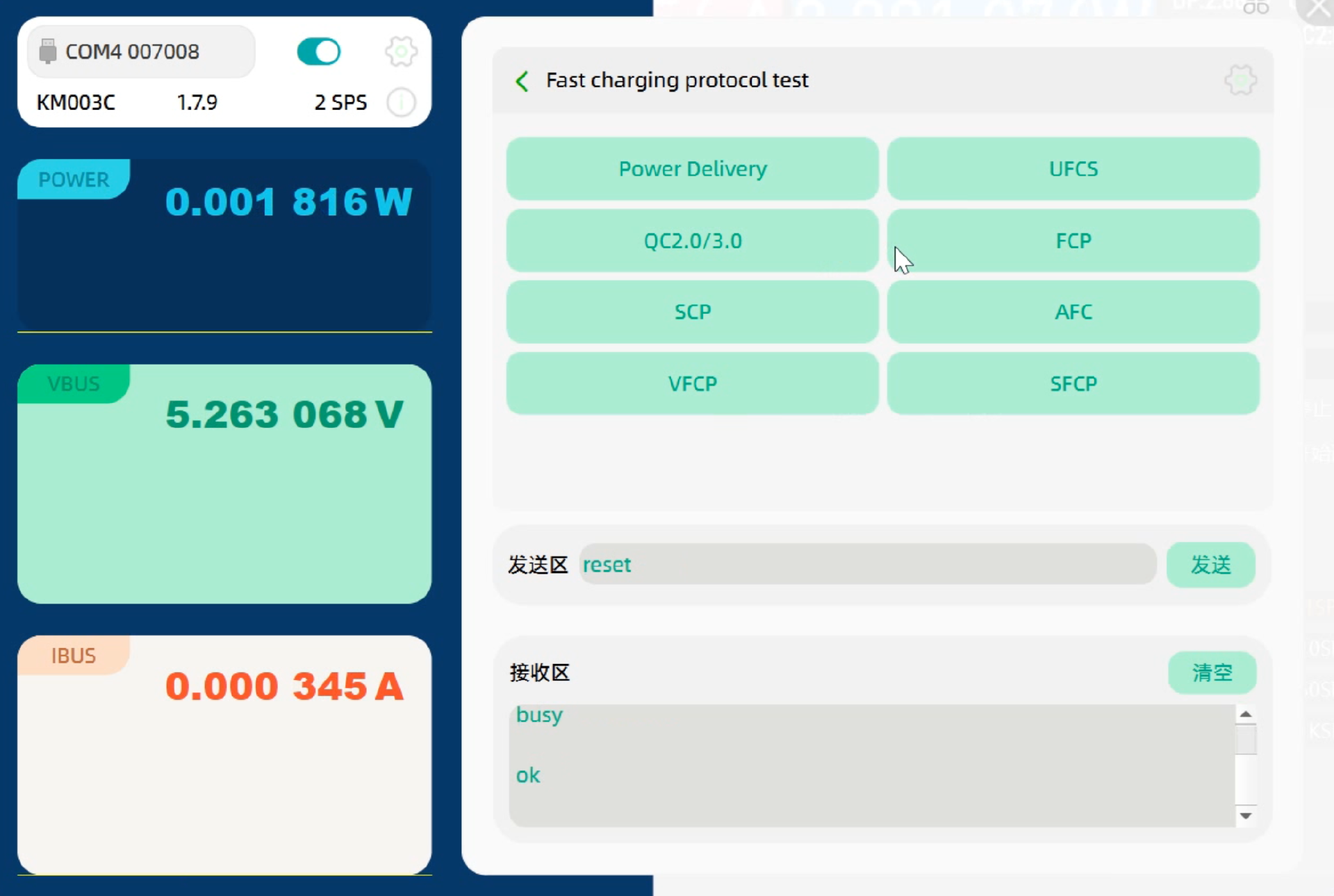Choose the SCP protocol
The image size is (1334, 896).
coord(692,312)
